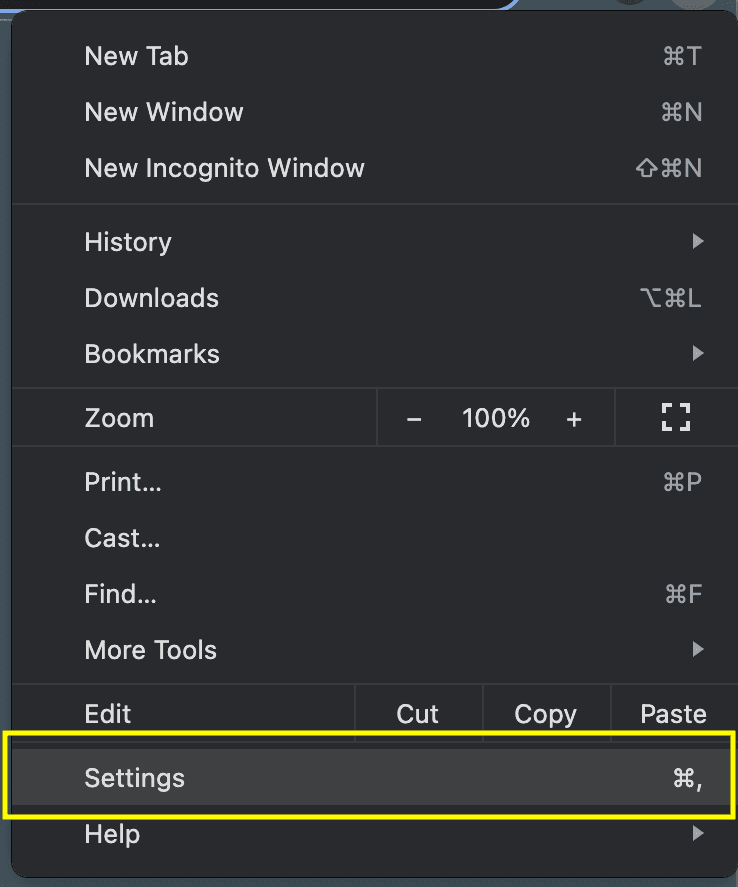Choose the Print... option
Image resolution: width=738 pixels, height=887 pixels.
point(374,482)
